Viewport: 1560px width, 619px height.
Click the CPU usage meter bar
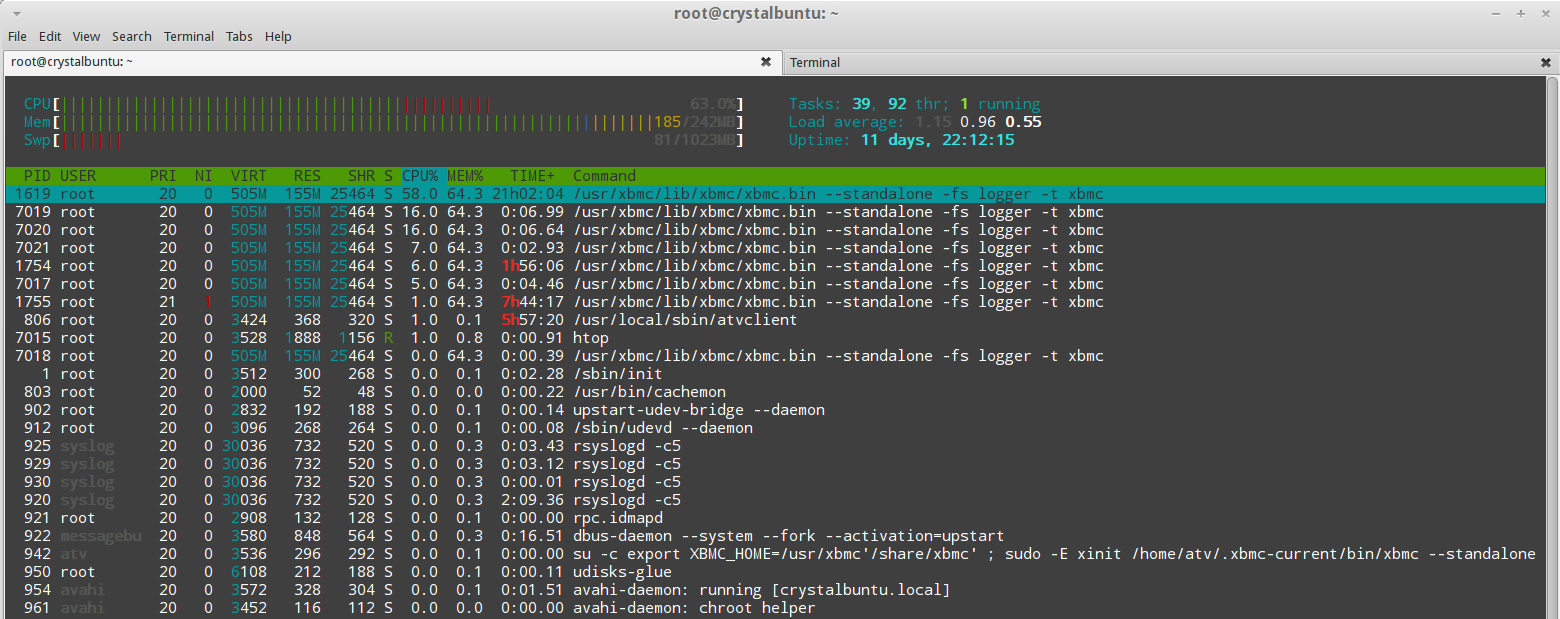click(384, 104)
